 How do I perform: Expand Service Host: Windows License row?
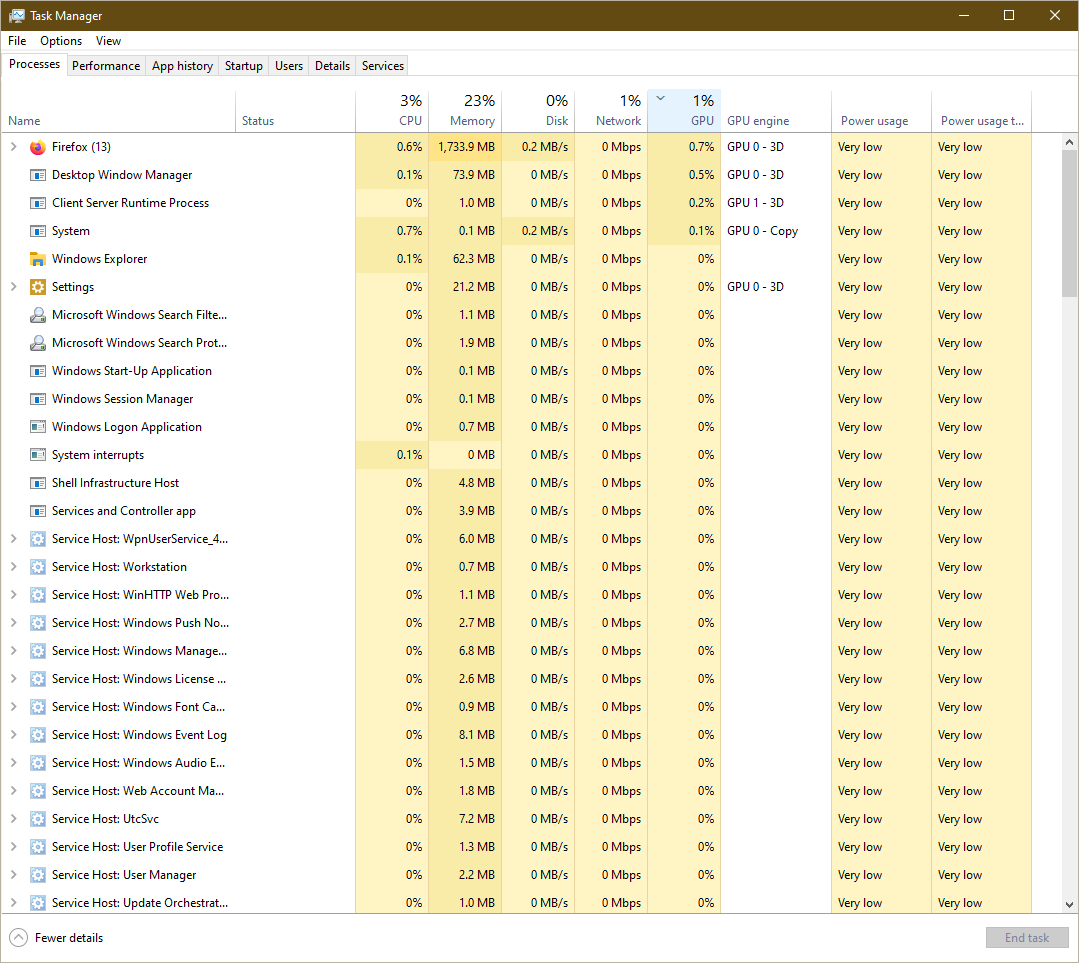point(13,679)
